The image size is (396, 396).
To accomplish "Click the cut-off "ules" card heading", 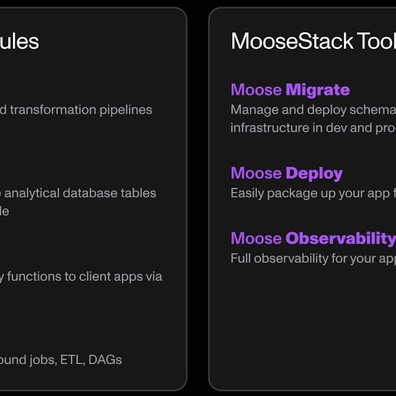I will click(19, 42).
